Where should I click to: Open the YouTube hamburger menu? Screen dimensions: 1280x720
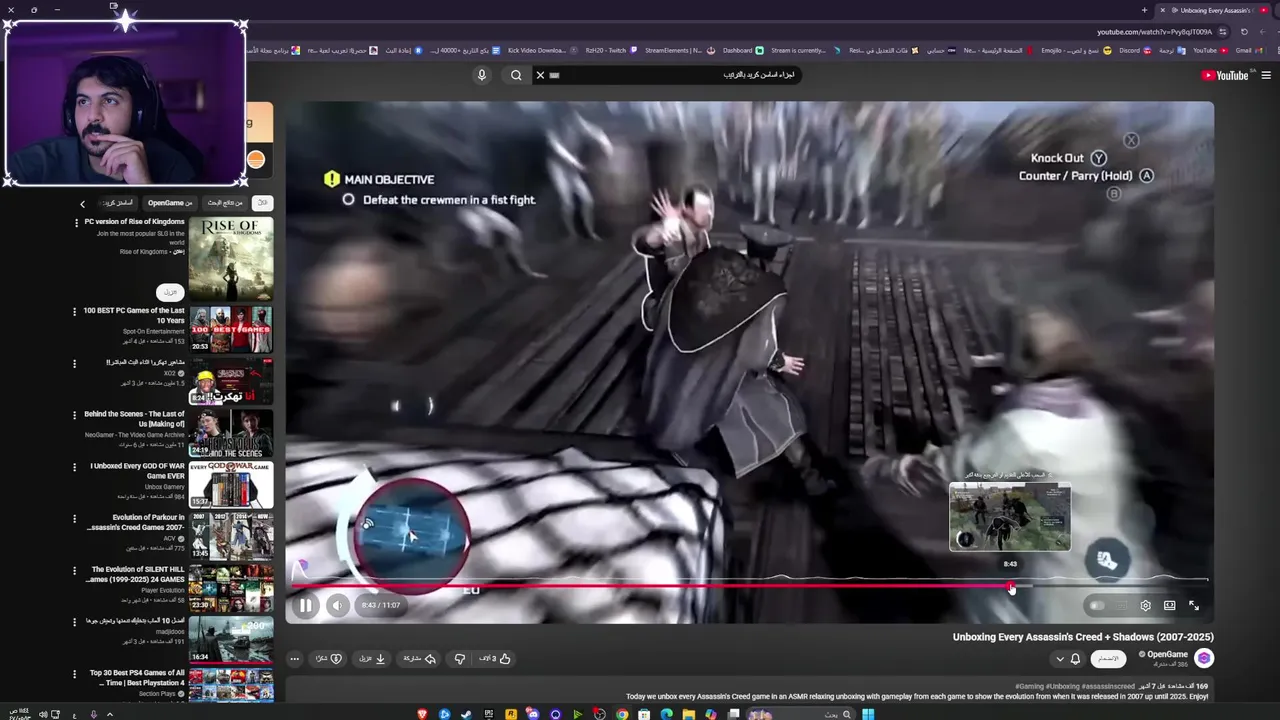1266,75
